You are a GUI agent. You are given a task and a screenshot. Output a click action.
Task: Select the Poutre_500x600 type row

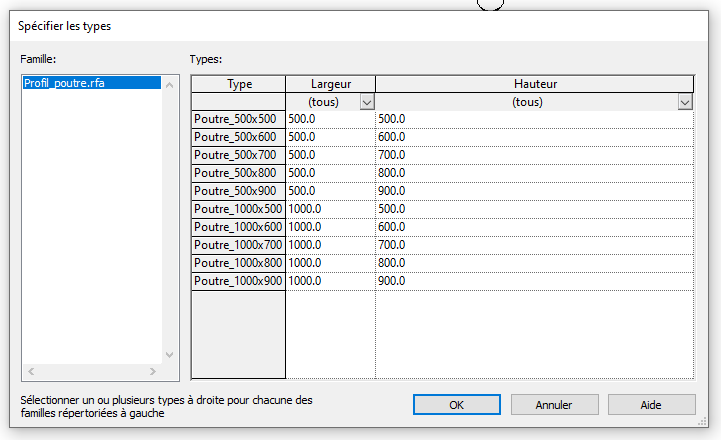[x=238, y=137]
